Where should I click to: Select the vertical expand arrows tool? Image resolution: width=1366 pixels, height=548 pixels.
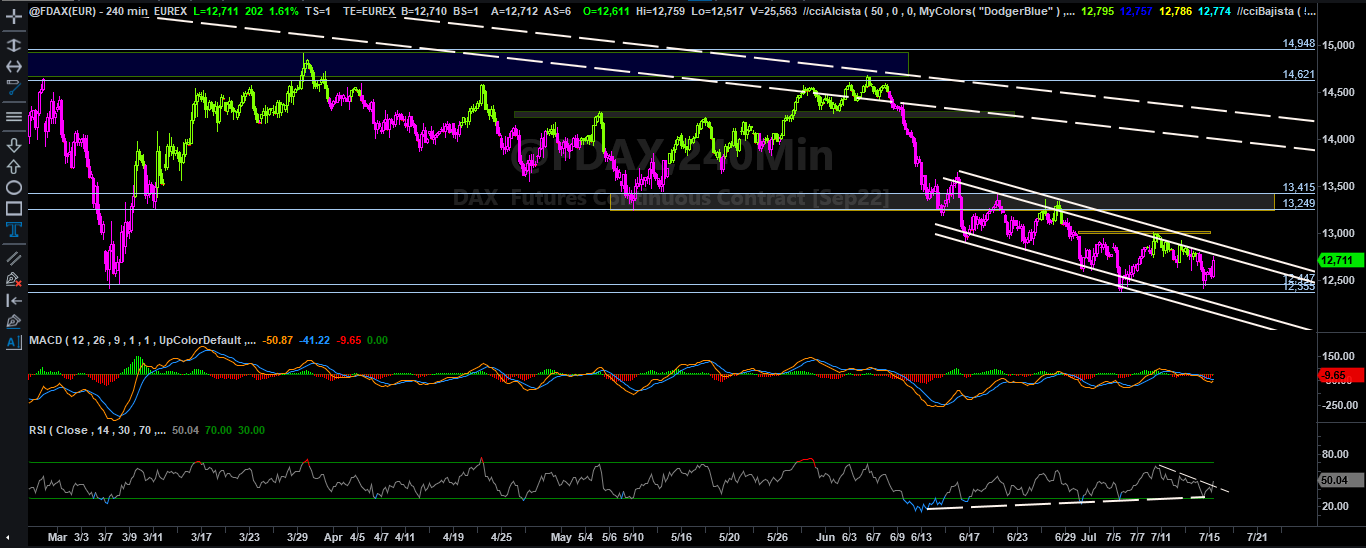tap(13, 45)
